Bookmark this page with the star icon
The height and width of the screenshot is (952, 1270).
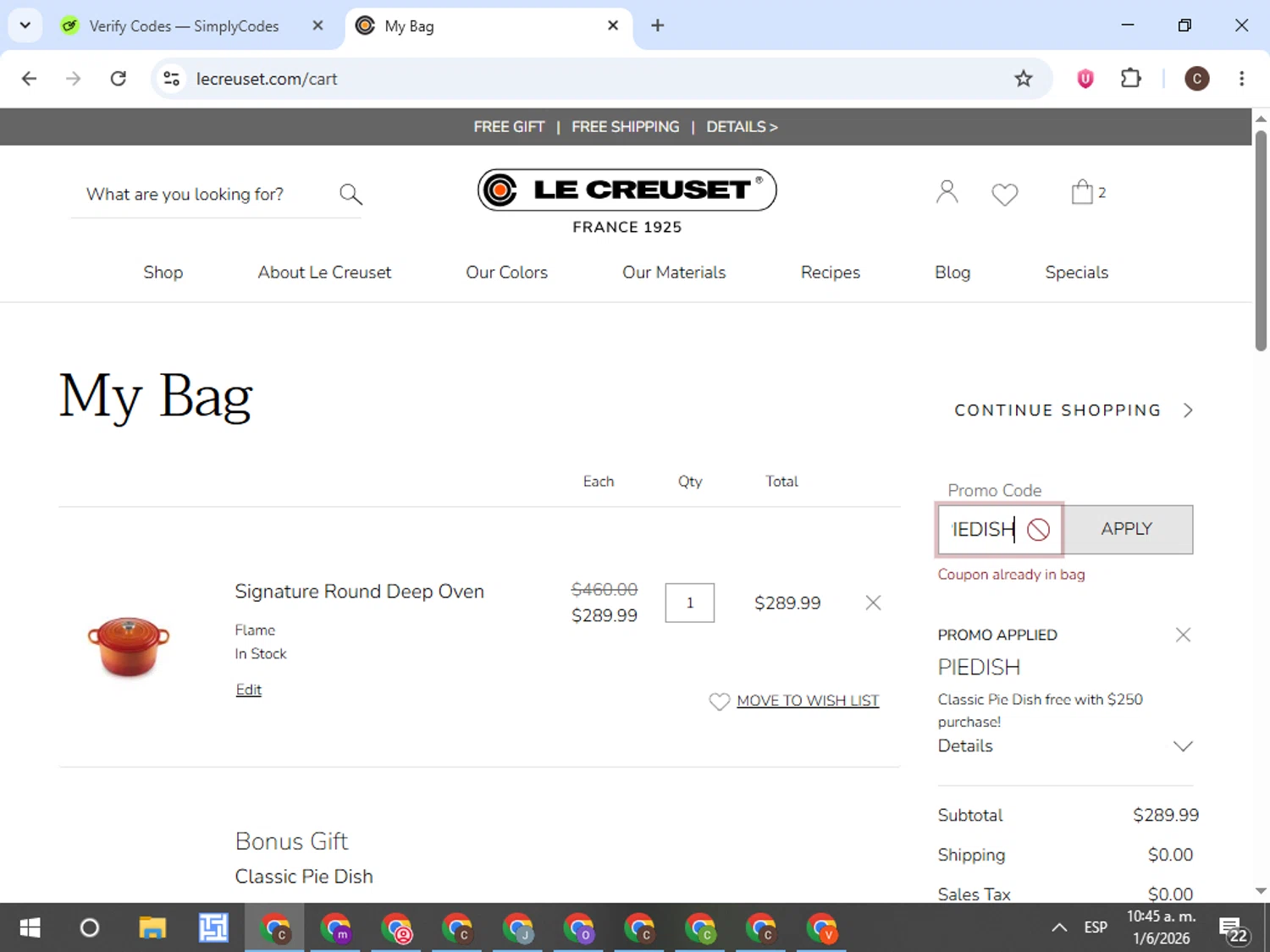point(1023,79)
